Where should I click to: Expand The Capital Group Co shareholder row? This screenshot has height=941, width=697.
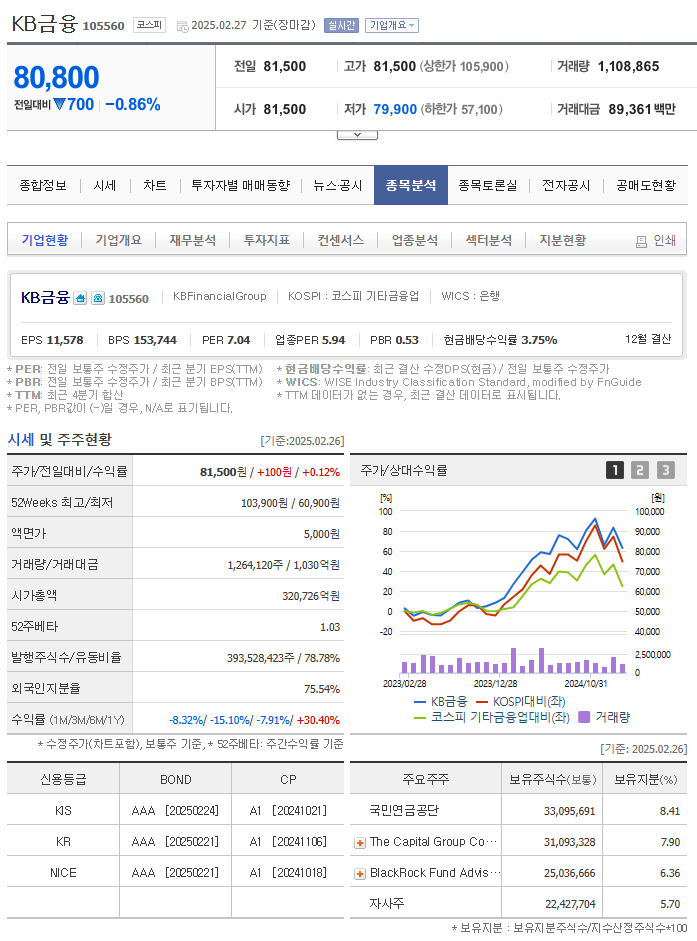pos(360,843)
